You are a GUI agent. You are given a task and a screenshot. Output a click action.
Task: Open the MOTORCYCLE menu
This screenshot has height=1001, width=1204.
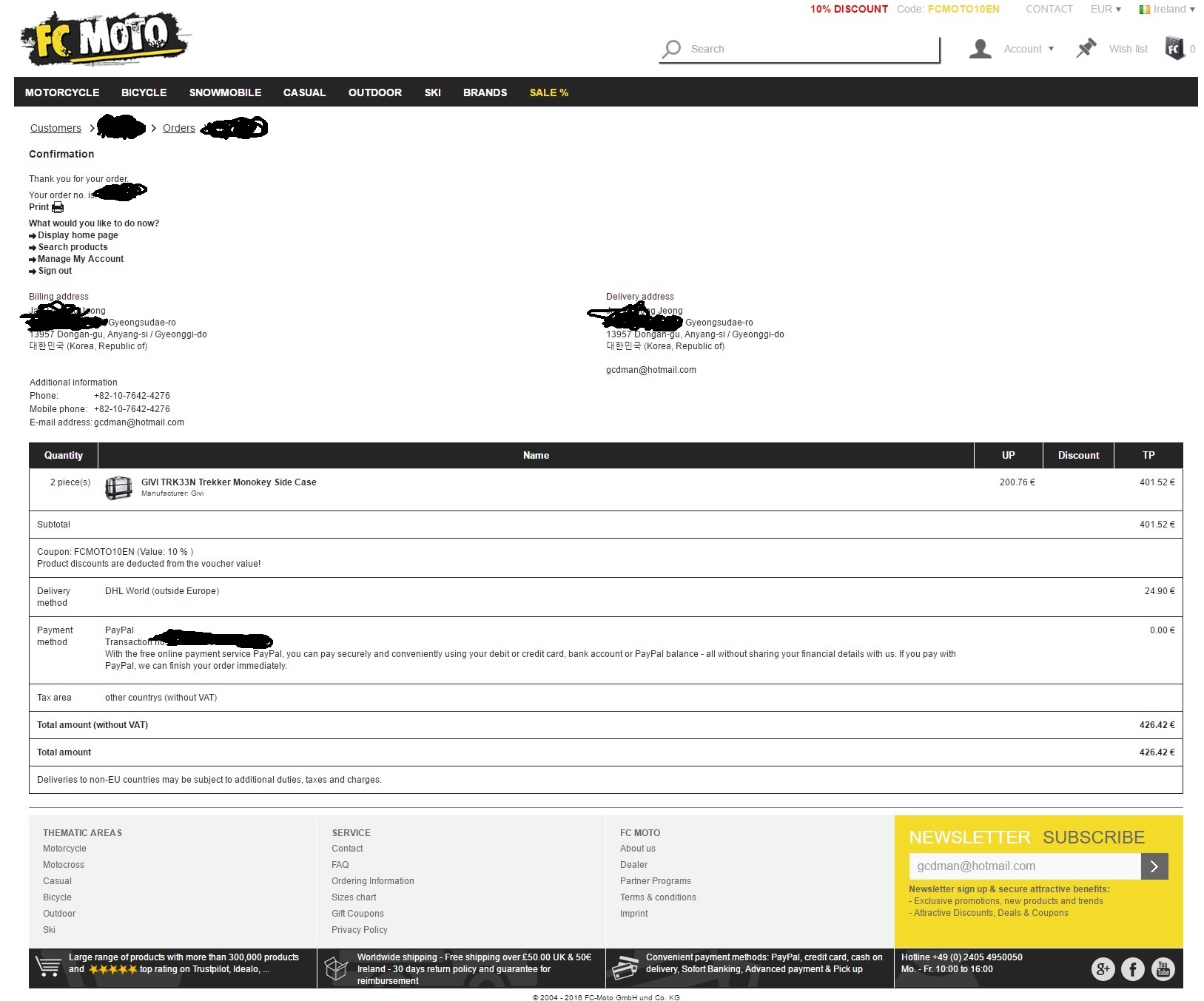tap(62, 92)
